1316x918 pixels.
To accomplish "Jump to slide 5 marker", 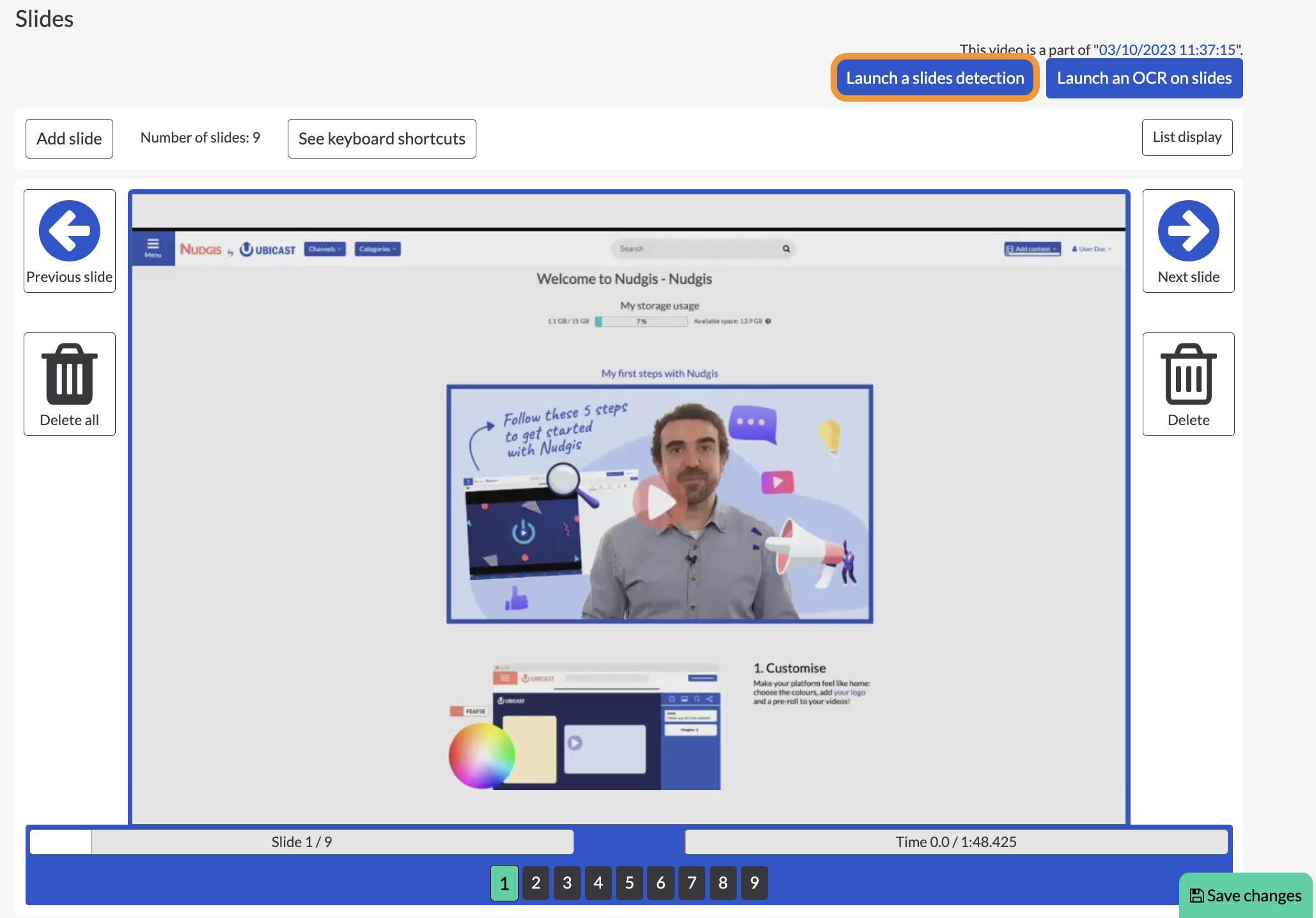I will point(629,883).
